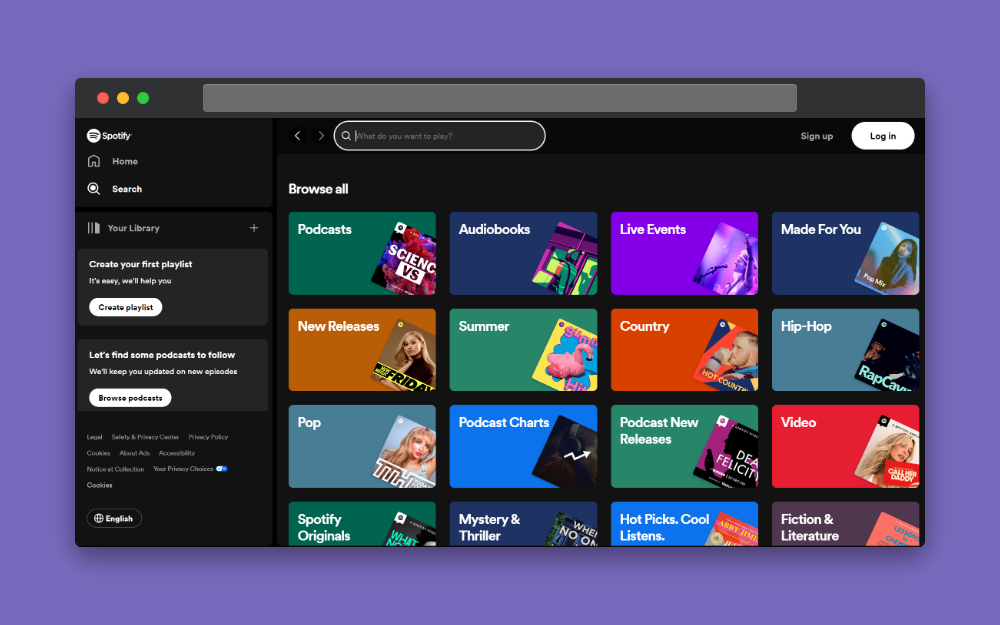Click the Sign up link
Image resolution: width=1000 pixels, height=625 pixels.
coord(816,136)
